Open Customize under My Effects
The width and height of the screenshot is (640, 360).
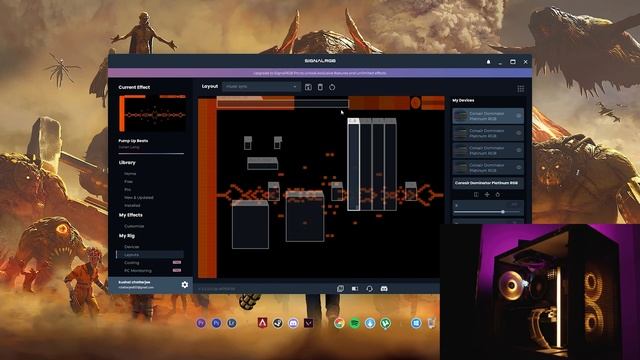point(134,226)
